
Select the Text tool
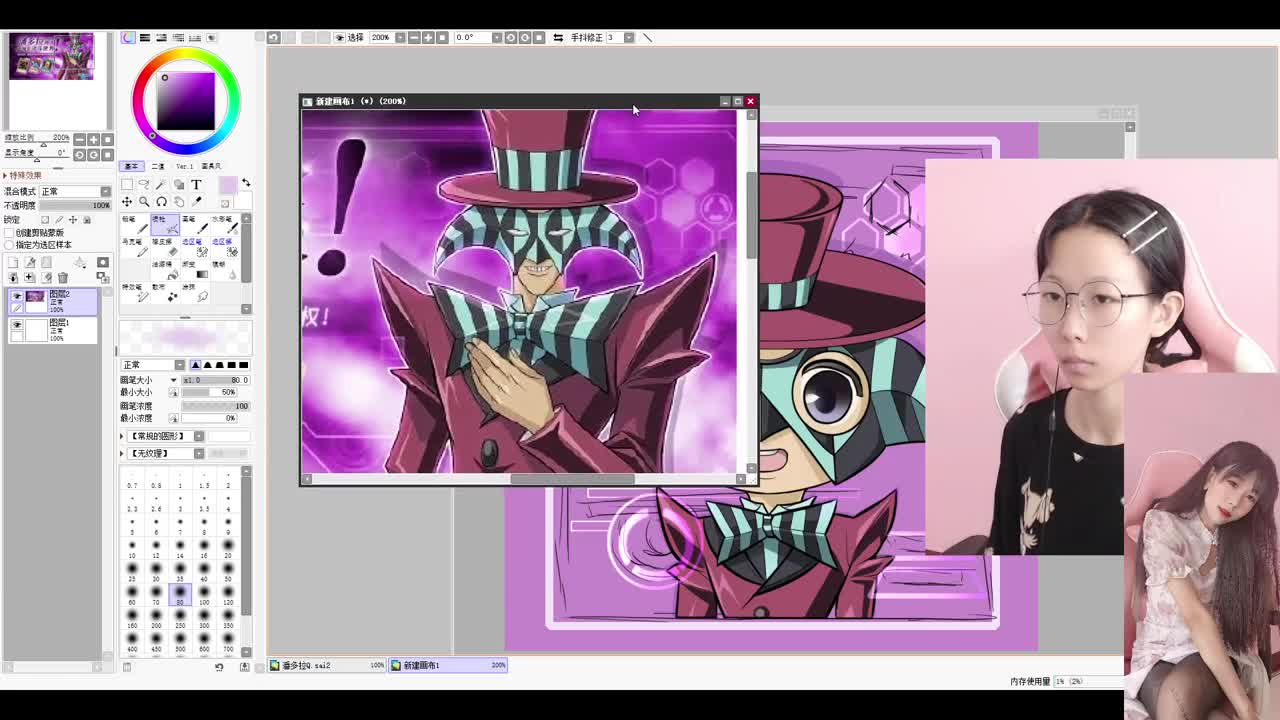[x=196, y=184]
